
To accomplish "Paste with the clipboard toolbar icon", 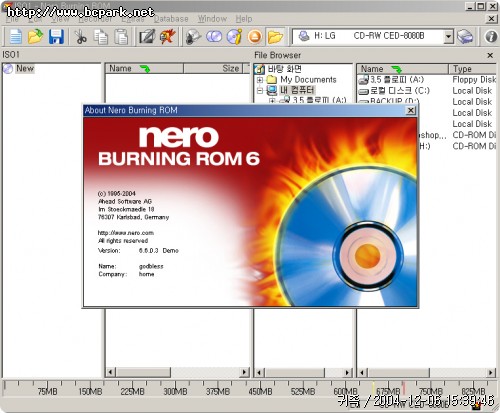I will coord(121,37).
